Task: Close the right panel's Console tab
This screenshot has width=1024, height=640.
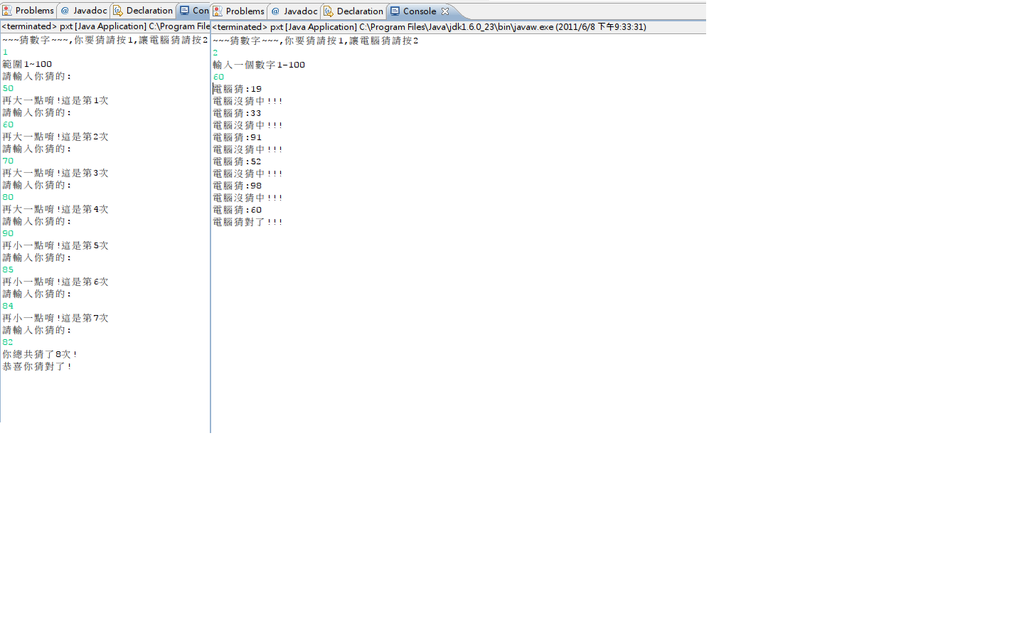Action: click(x=445, y=11)
